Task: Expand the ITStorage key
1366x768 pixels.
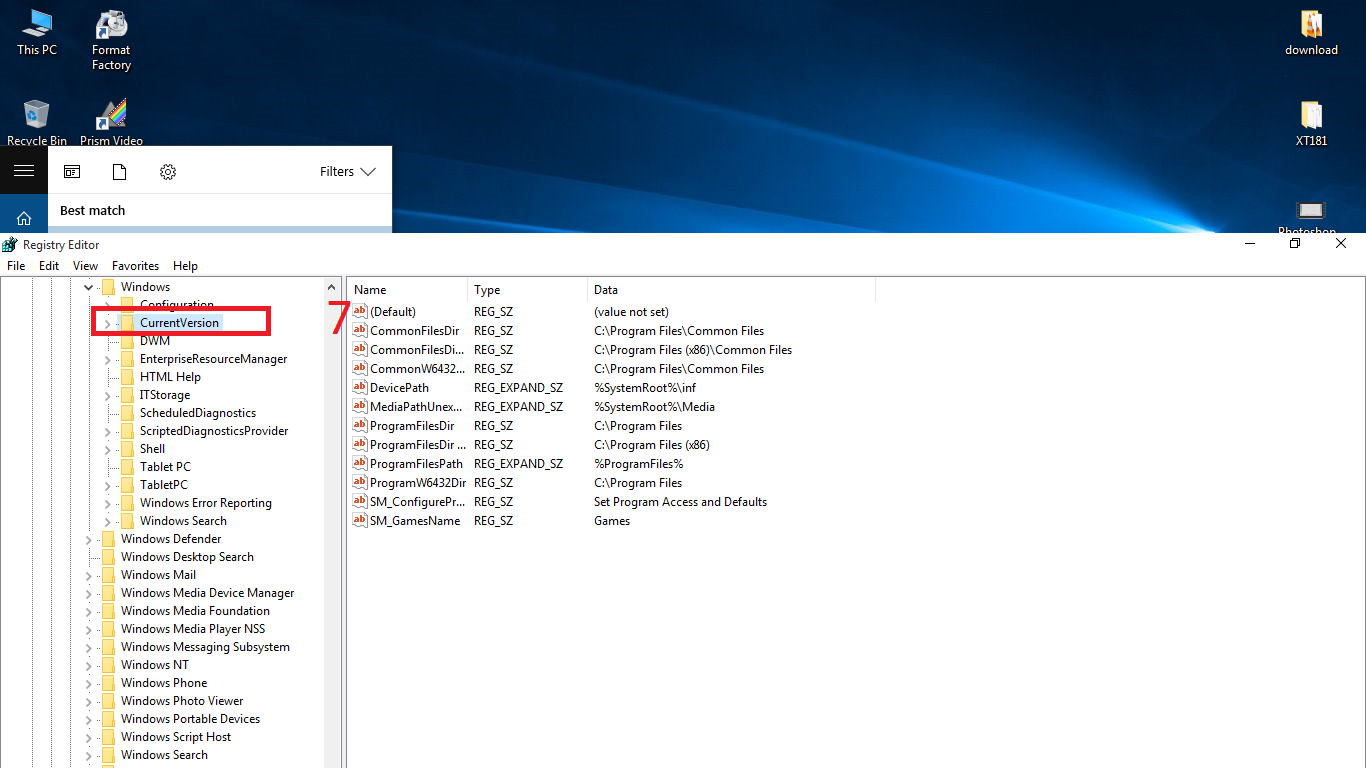Action: click(108, 396)
